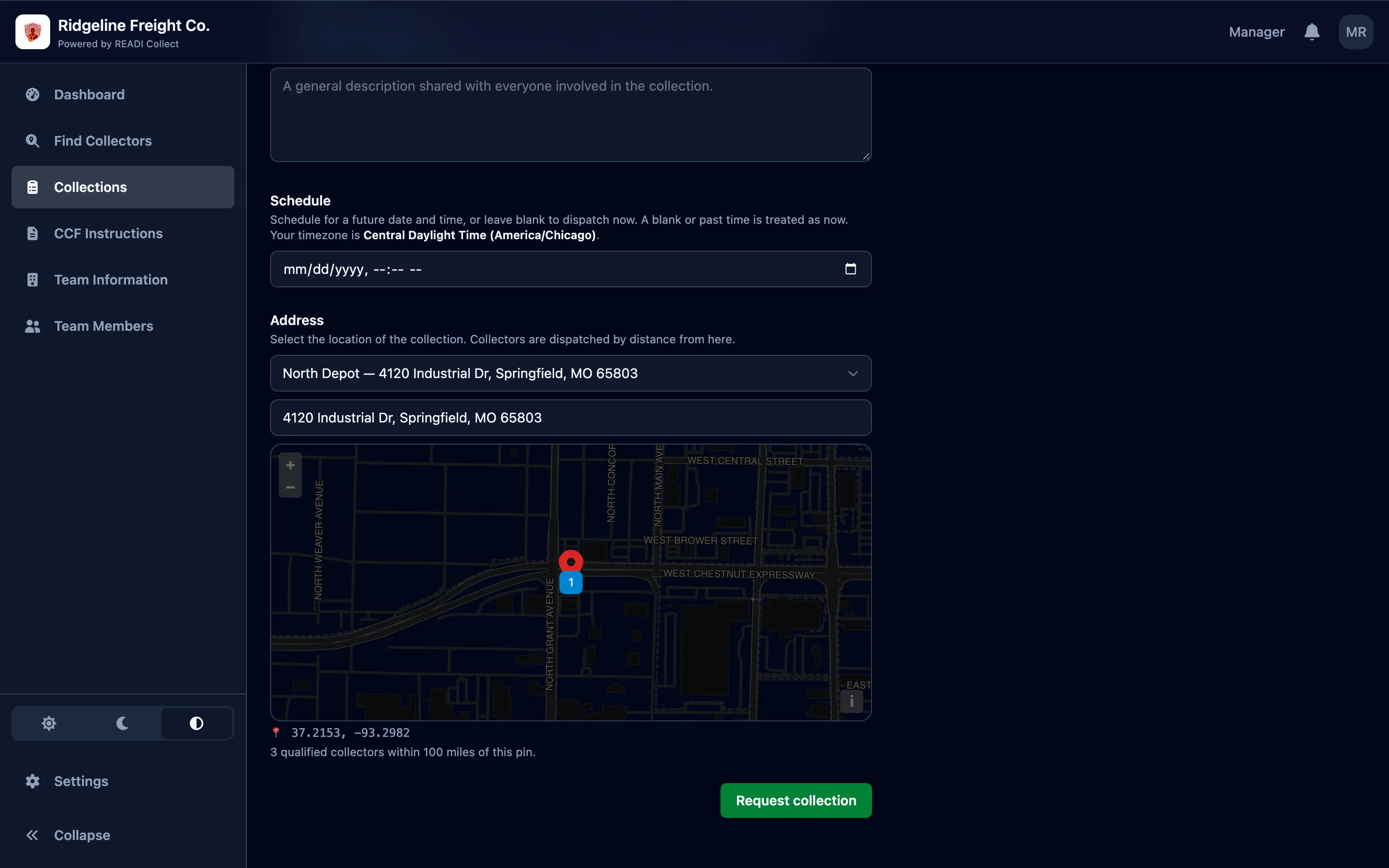Viewport: 1389px width, 868px height.
Task: Click the Manager role label
Action: [x=1256, y=32]
